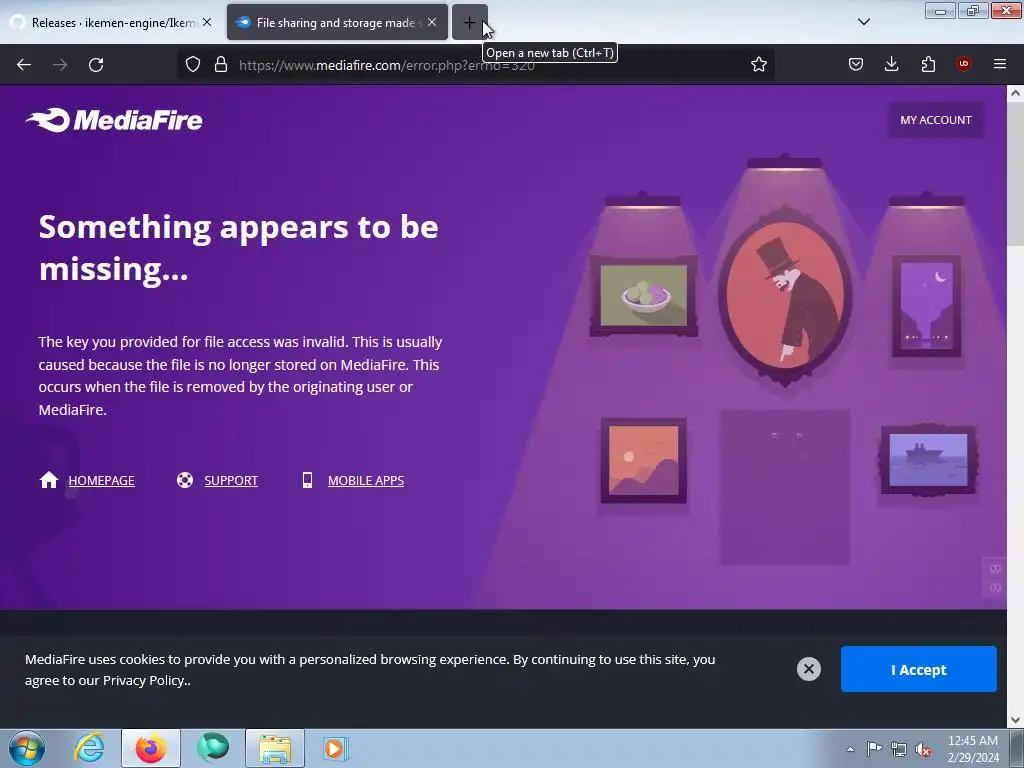Click the phone icon beside MOBILE APPS
The image size is (1024, 768).
(307, 480)
